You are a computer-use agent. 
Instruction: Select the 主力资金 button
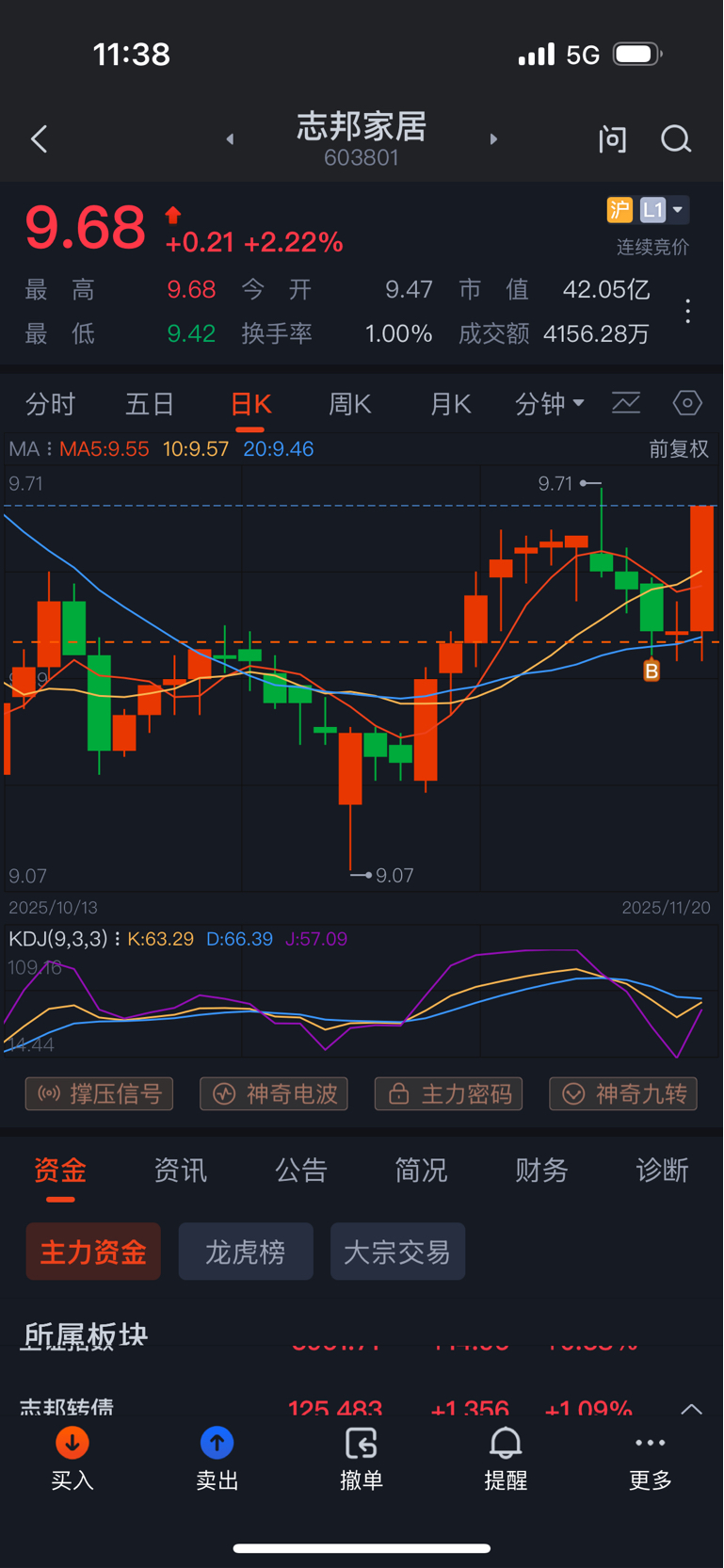[x=93, y=1252]
